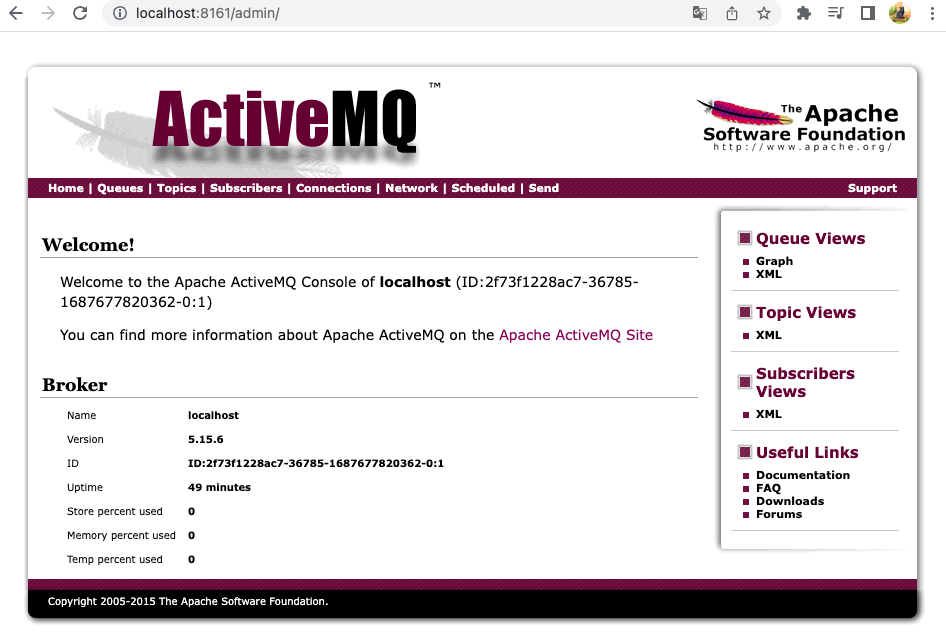The image size is (946, 634).
Task: Open the Queues page
Action: point(120,188)
